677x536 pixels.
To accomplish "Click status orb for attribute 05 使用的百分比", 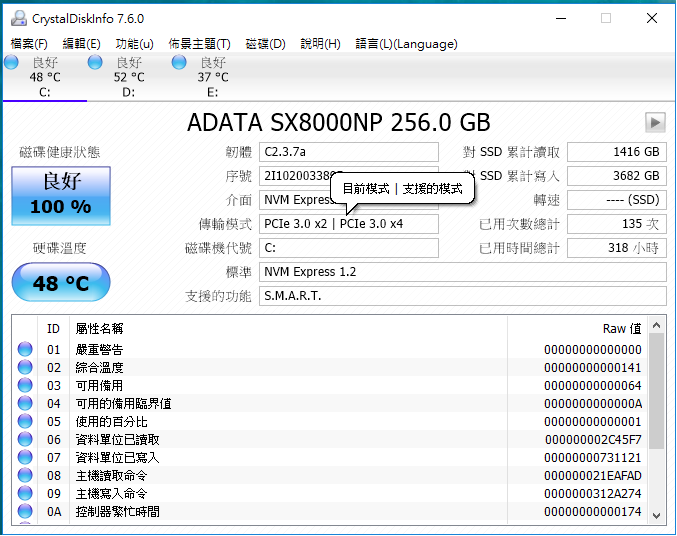I will coord(25,422).
